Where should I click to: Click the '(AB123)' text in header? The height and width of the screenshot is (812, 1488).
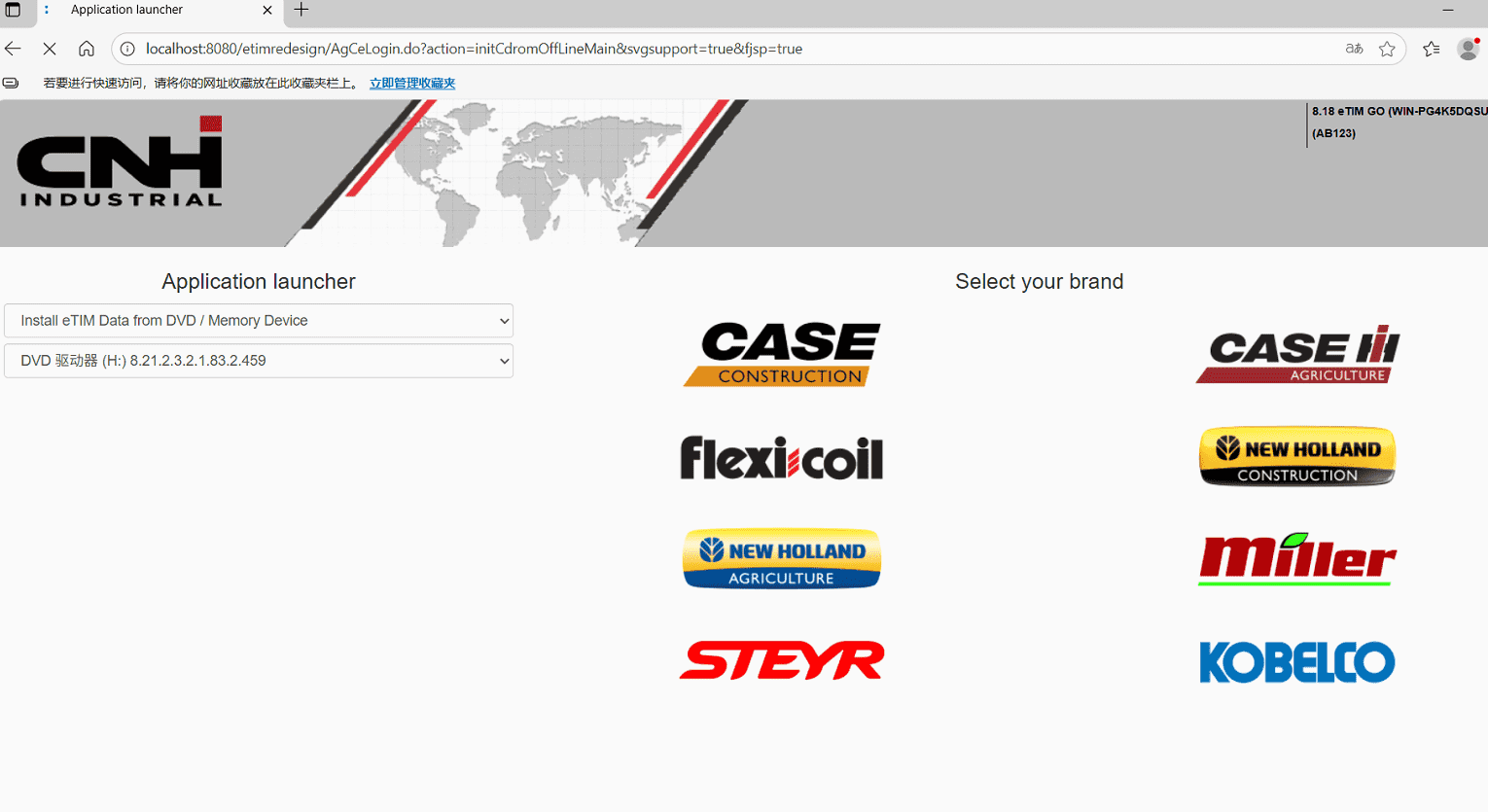click(x=1333, y=133)
